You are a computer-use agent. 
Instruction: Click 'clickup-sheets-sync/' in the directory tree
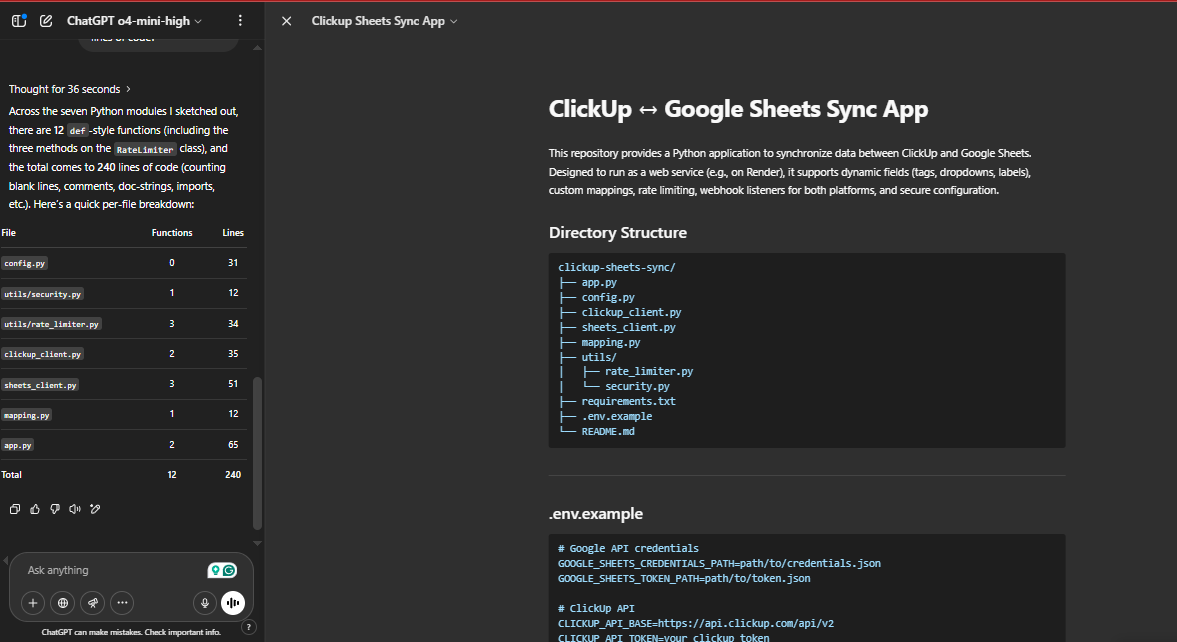click(616, 267)
